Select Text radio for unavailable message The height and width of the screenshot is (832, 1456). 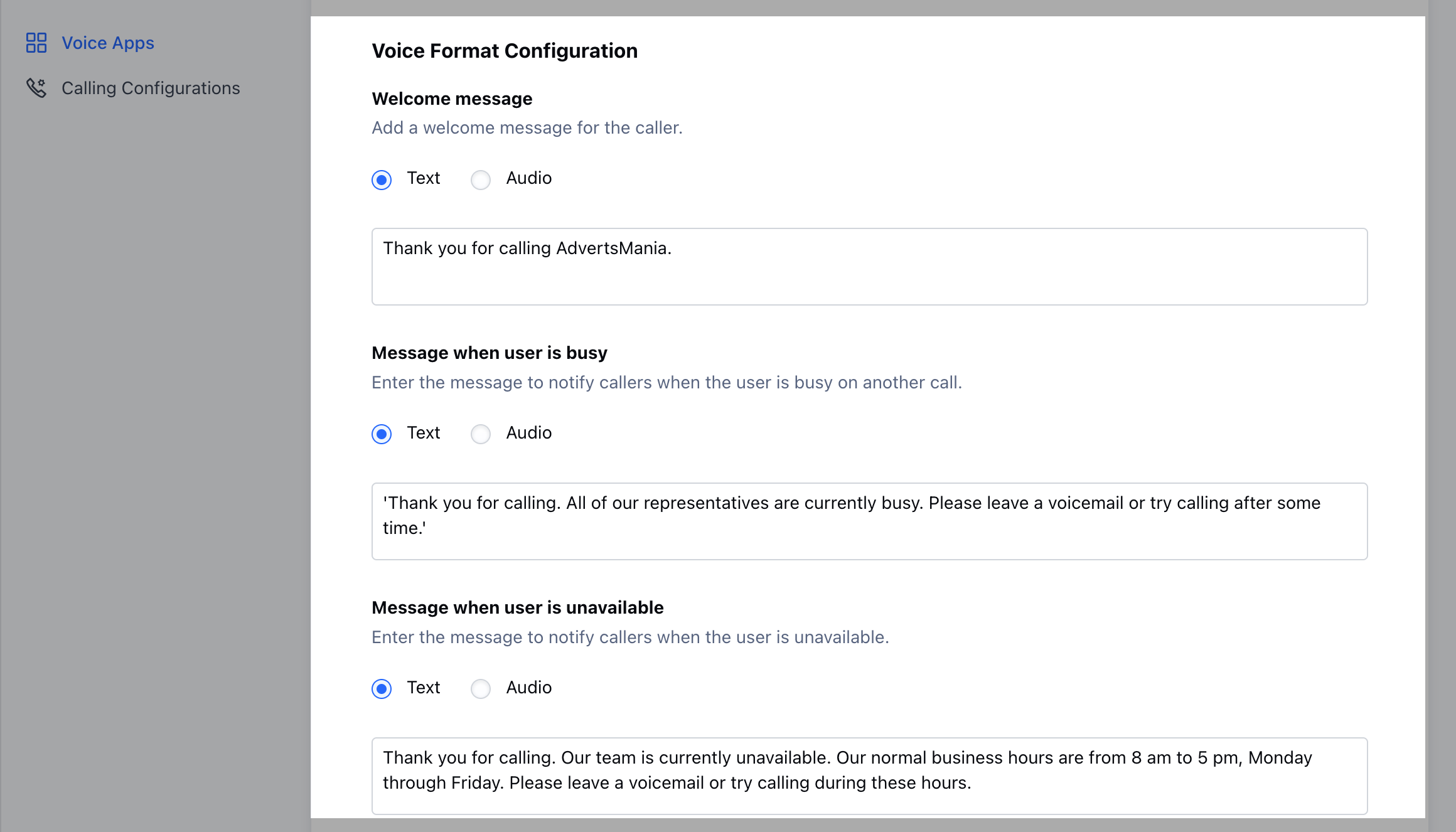click(x=382, y=689)
